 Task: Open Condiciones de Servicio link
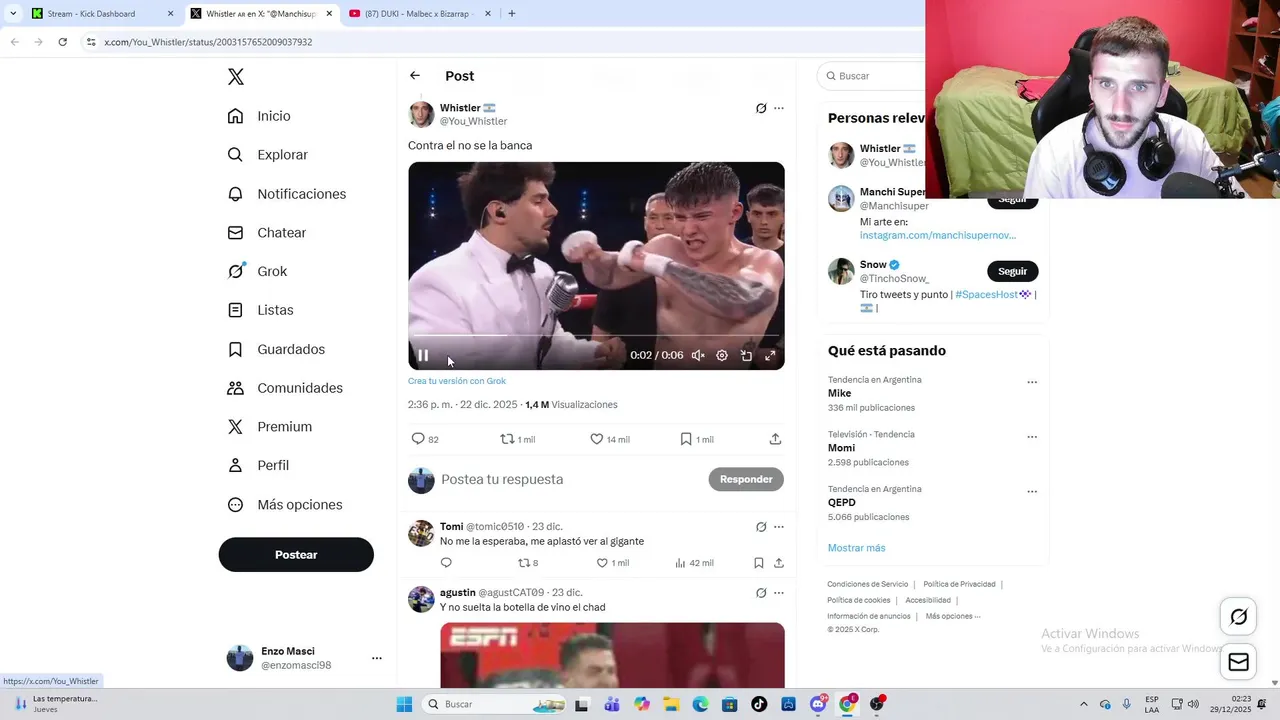(x=867, y=584)
